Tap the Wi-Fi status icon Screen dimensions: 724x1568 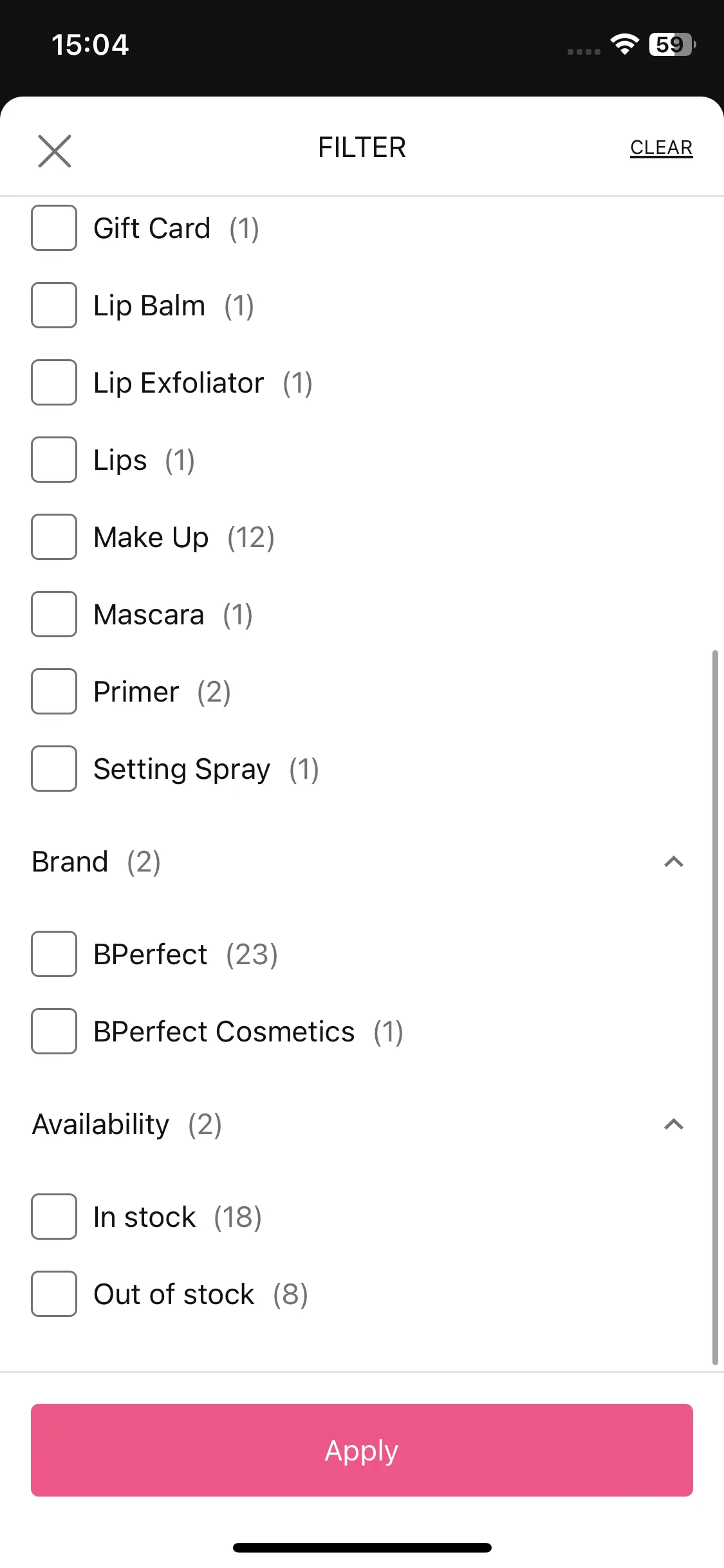click(624, 44)
